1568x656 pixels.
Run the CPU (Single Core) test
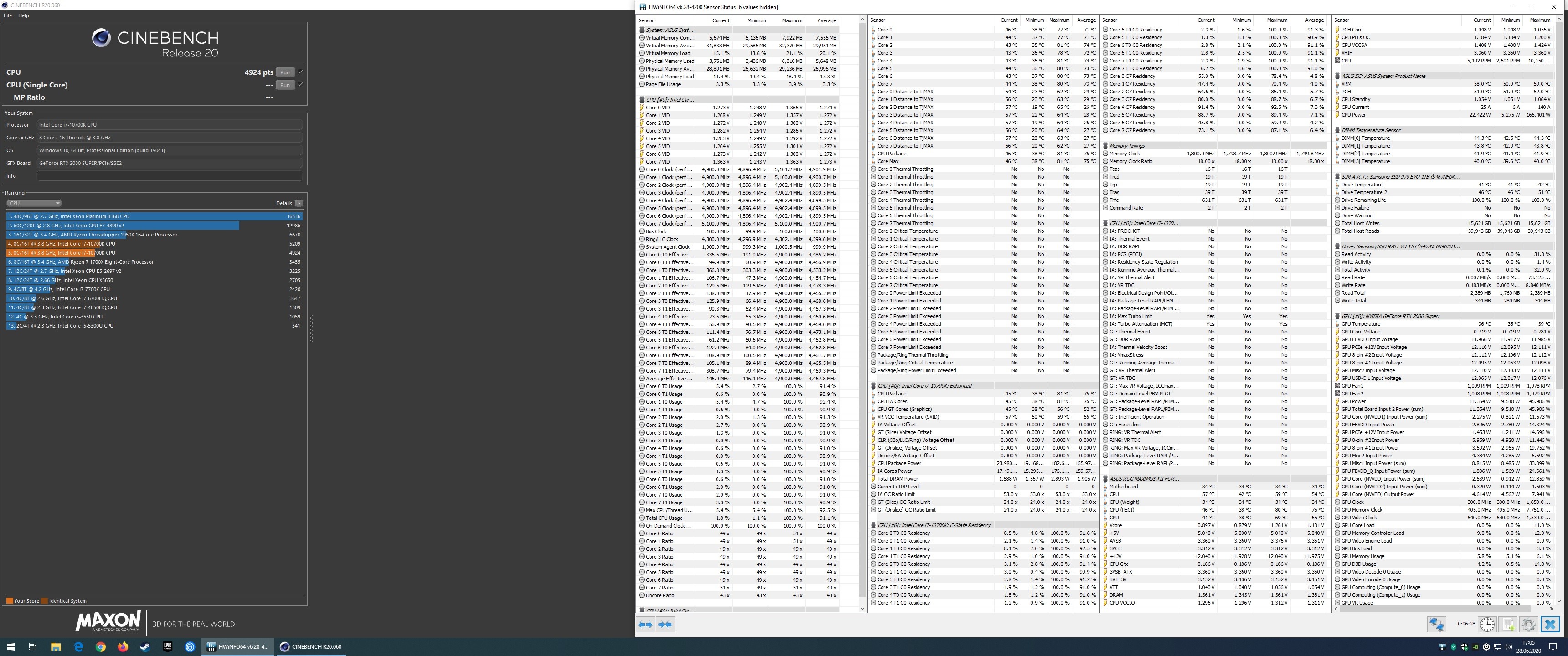(x=285, y=85)
